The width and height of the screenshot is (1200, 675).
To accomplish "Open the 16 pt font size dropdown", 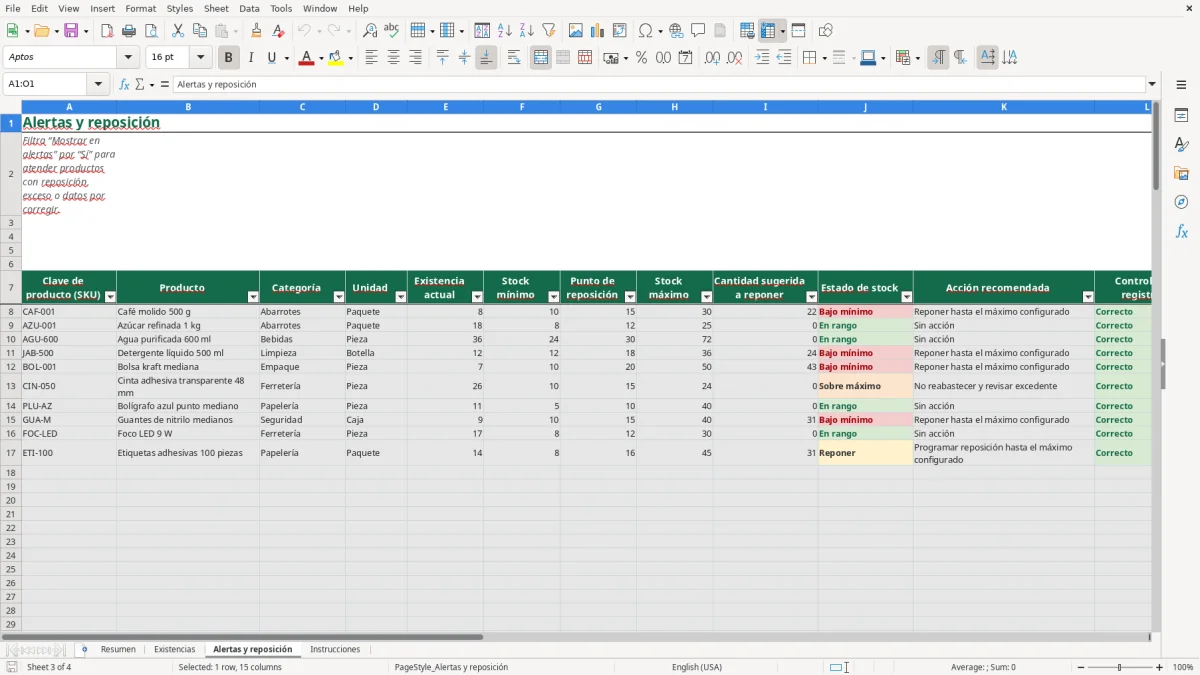I will click(200, 58).
